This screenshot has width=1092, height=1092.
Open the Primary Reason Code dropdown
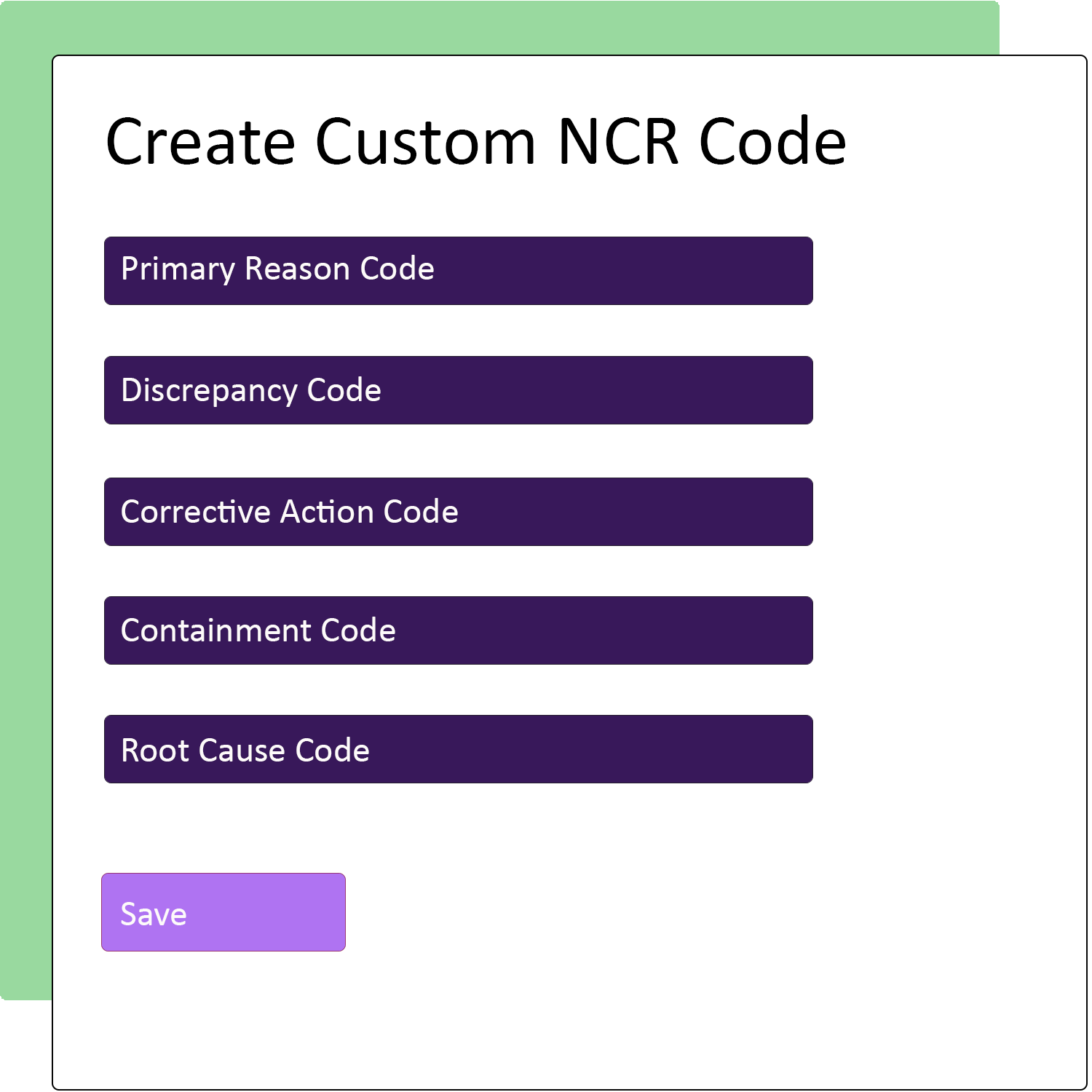click(x=457, y=270)
